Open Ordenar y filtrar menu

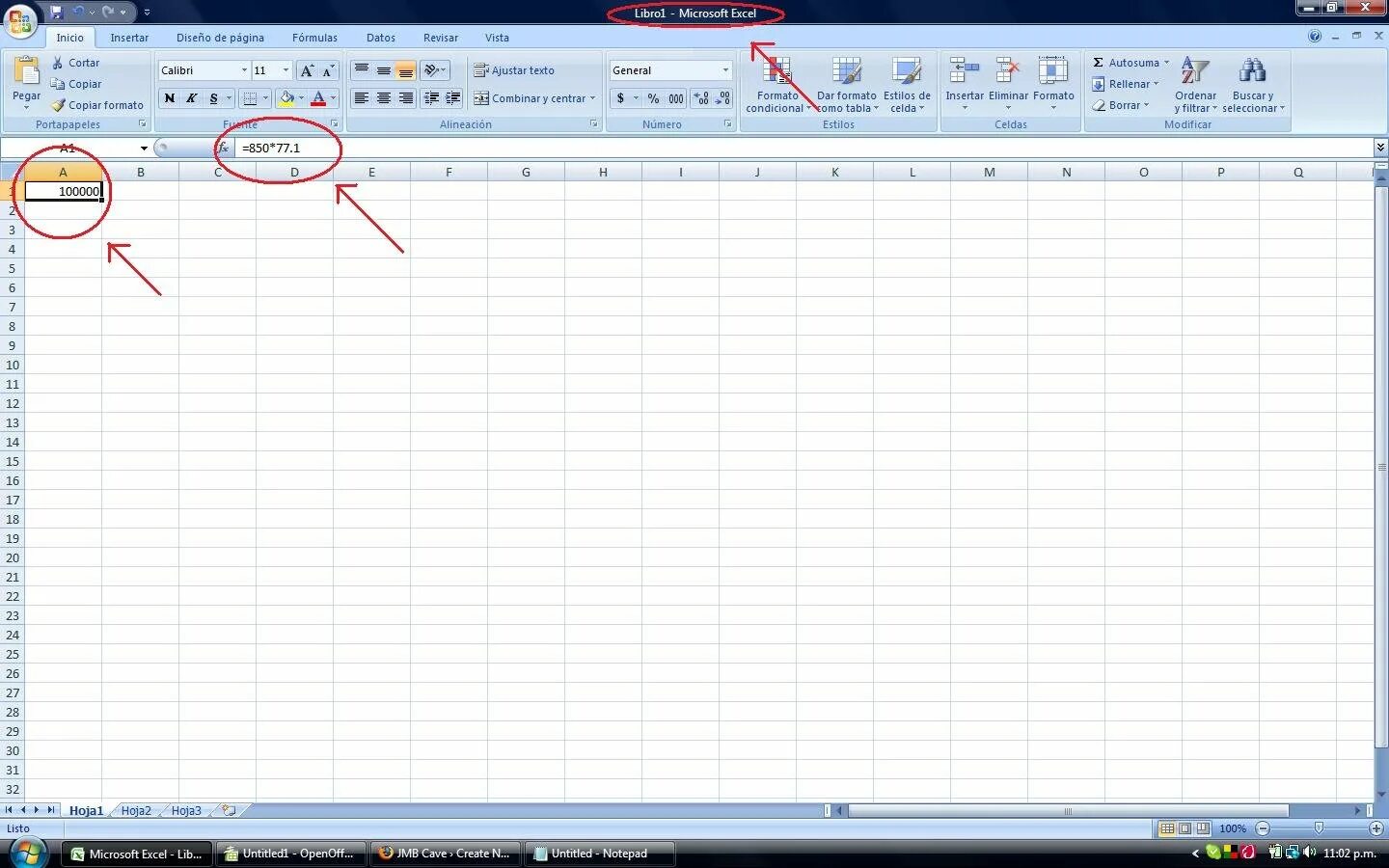click(1195, 85)
